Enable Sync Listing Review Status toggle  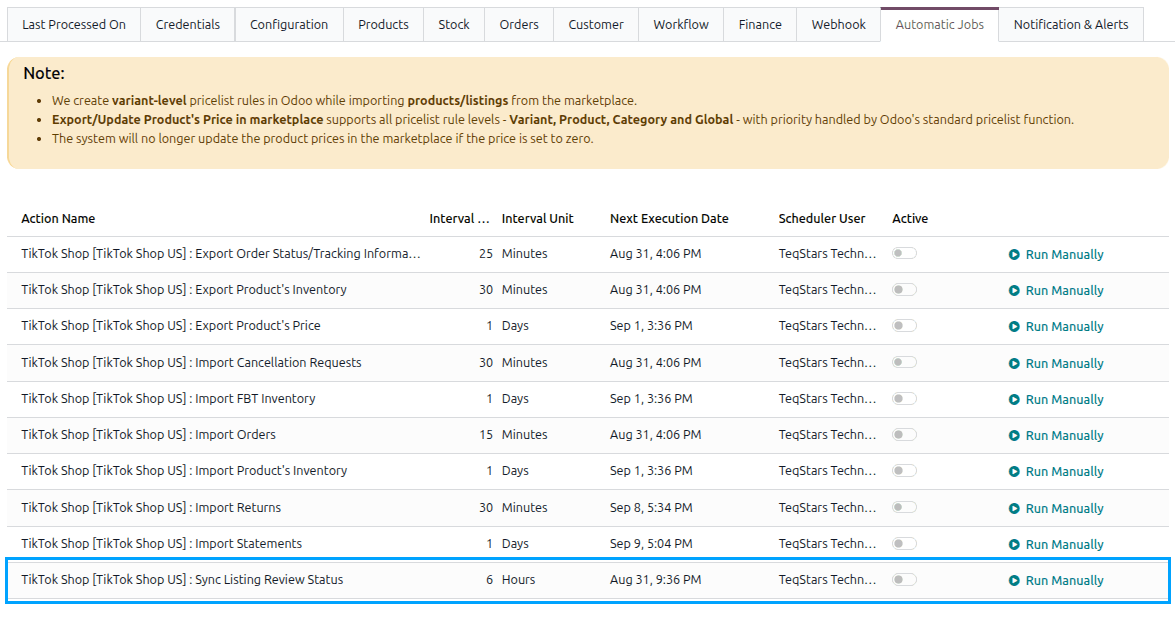pos(904,579)
